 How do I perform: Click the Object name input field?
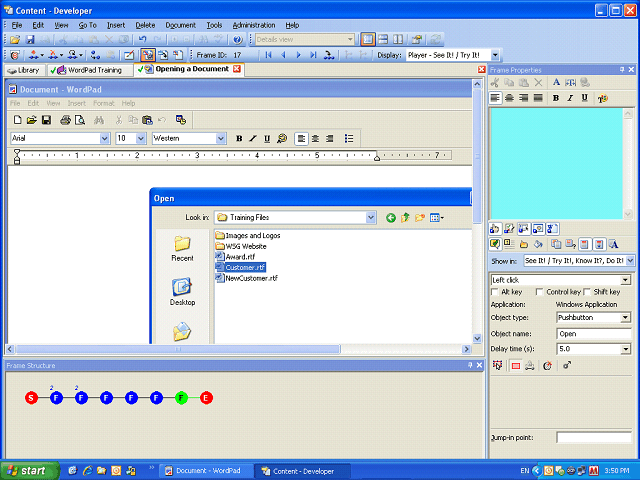[594, 334]
